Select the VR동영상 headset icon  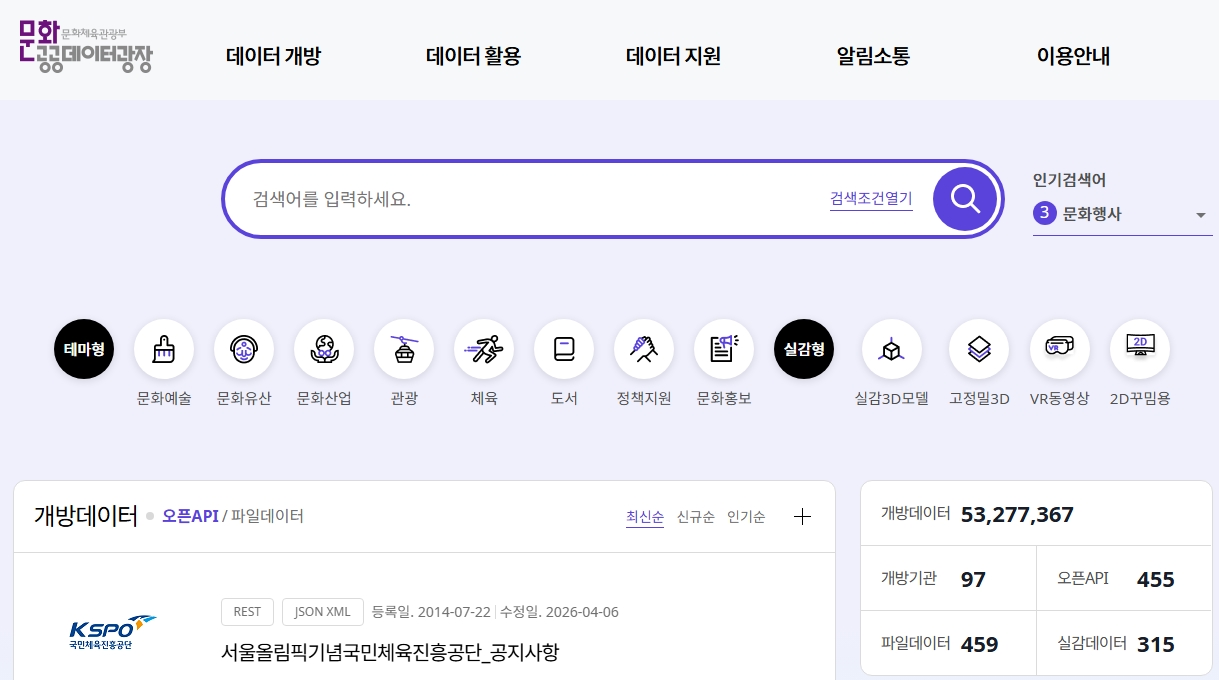pos(1059,349)
